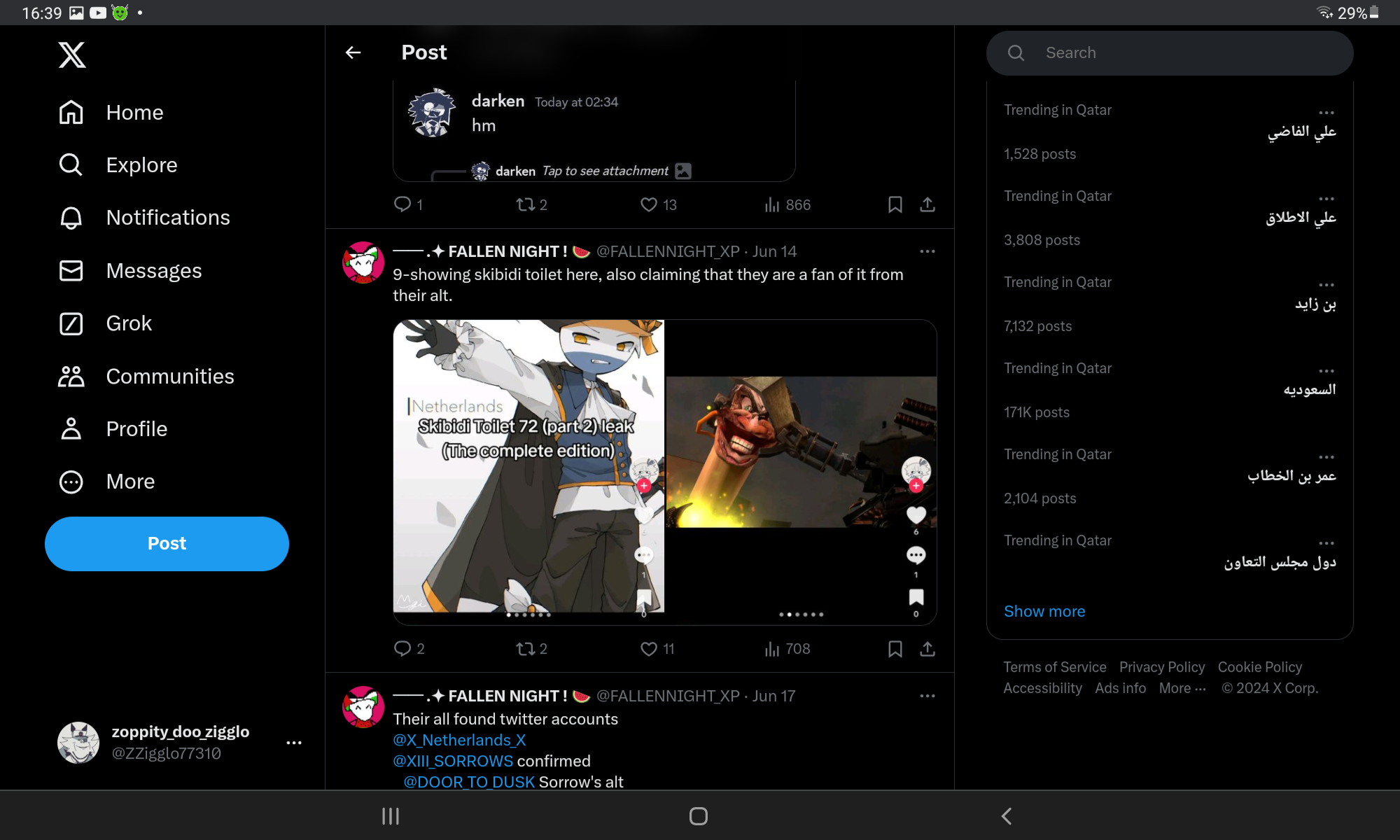Open options for trend دول مجلس التعاون

pos(1326,542)
